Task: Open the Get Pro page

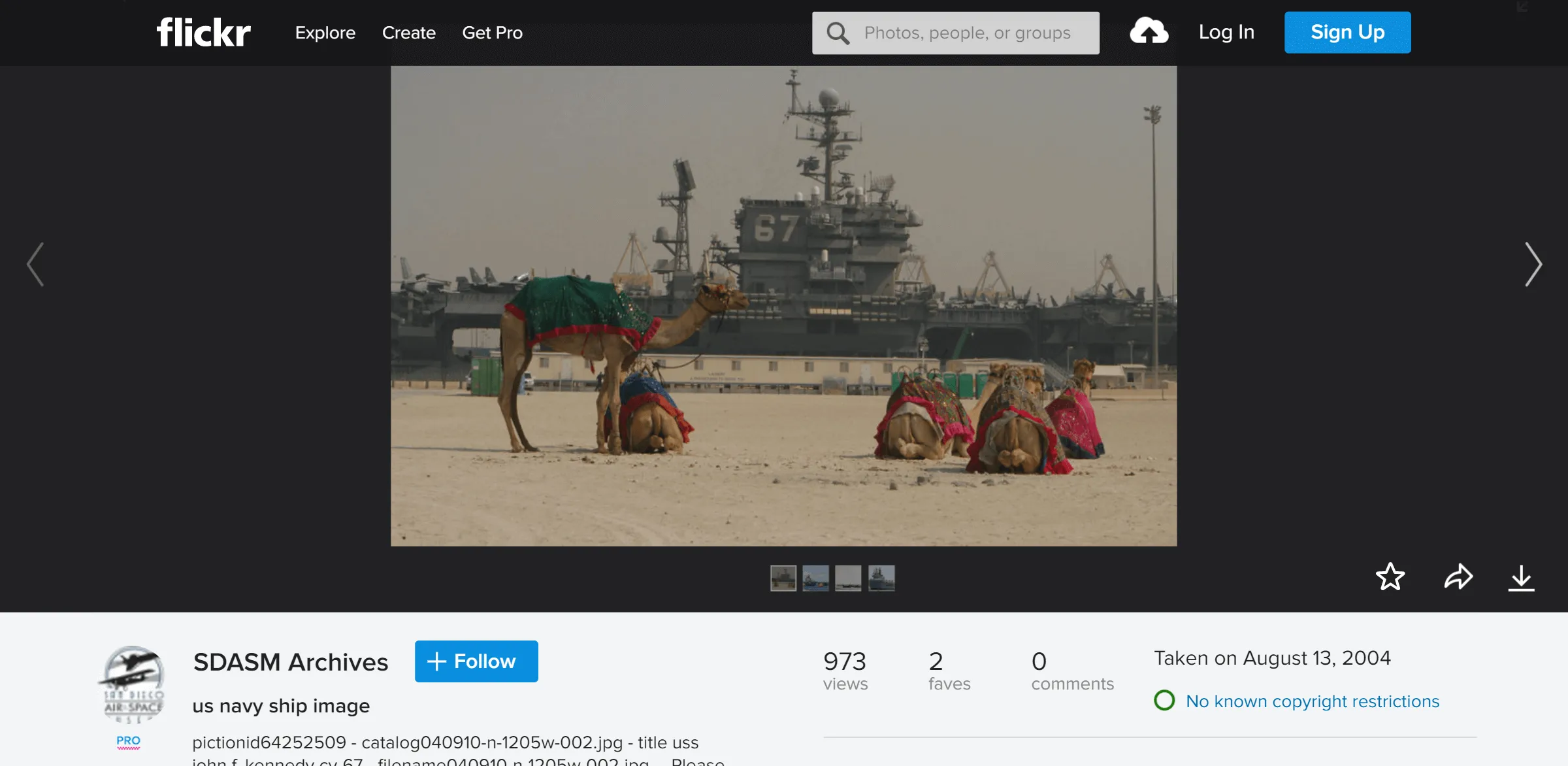Action: [x=492, y=33]
